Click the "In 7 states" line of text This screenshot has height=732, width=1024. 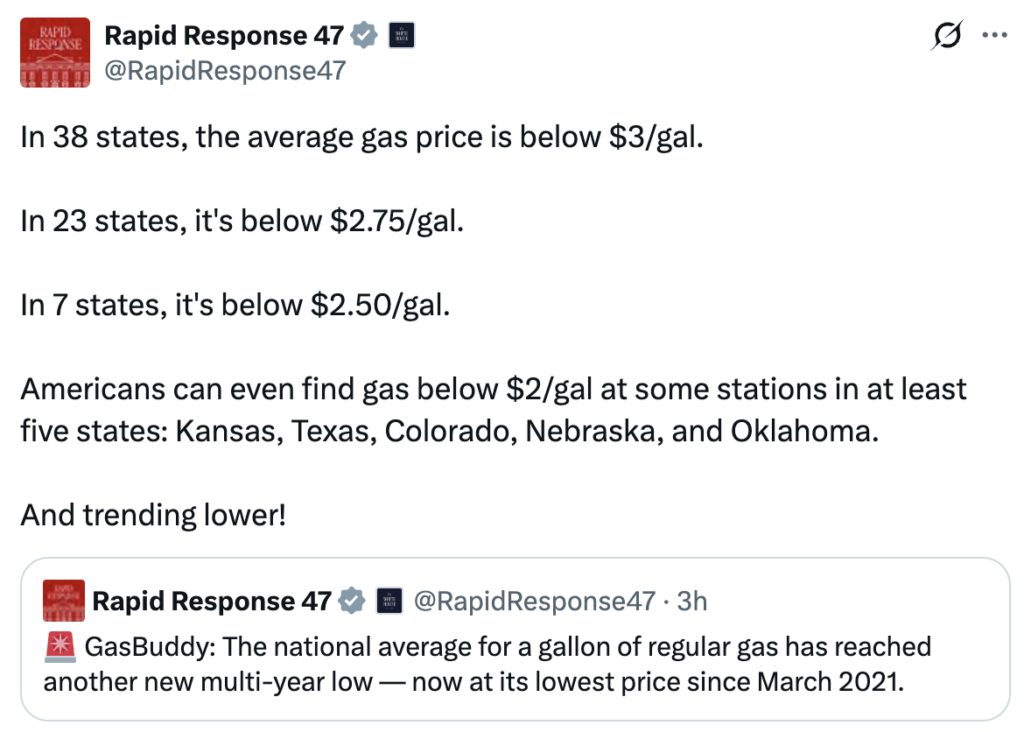235,304
